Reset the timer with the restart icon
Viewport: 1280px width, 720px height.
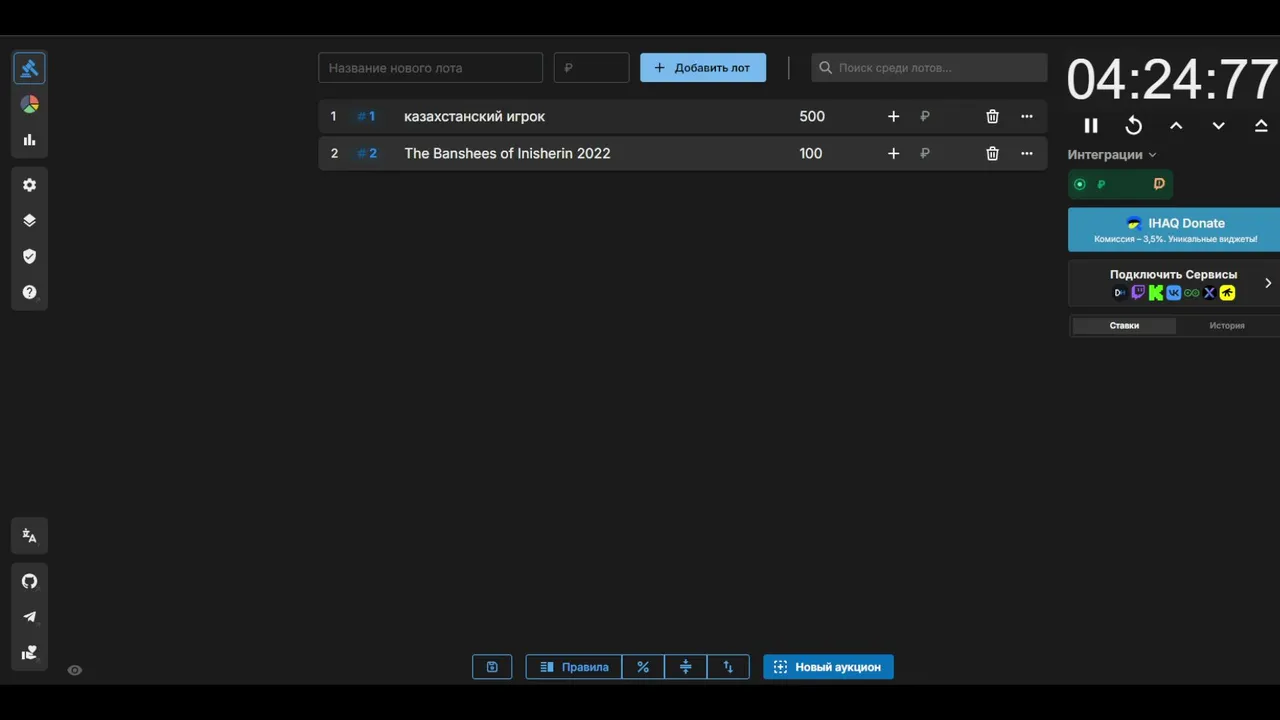pos(1134,126)
